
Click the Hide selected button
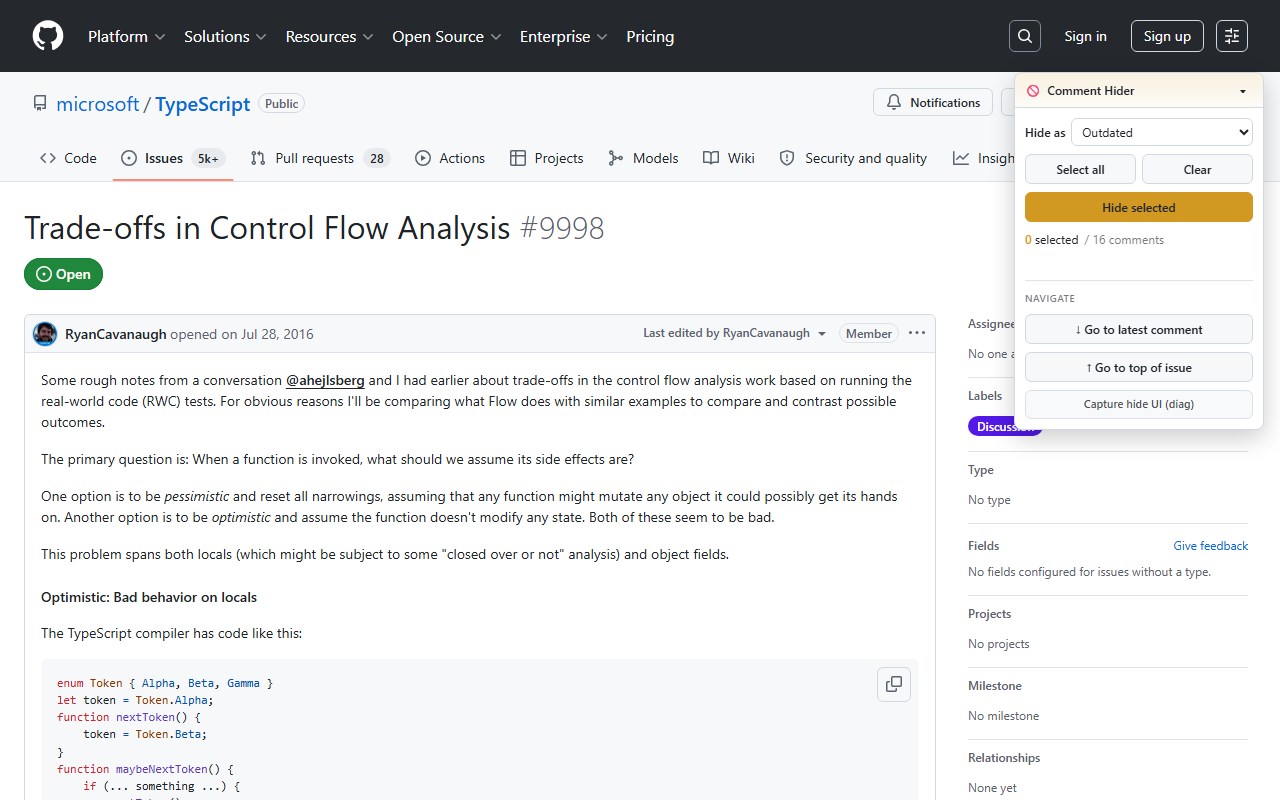[1139, 207]
